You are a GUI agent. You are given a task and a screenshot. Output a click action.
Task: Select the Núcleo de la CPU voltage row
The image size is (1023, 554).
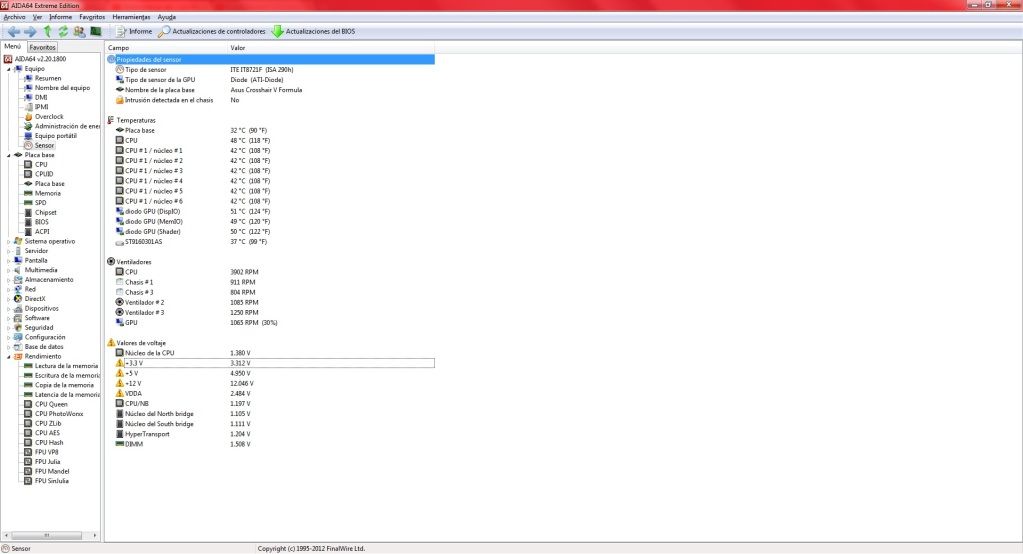click(x=271, y=353)
